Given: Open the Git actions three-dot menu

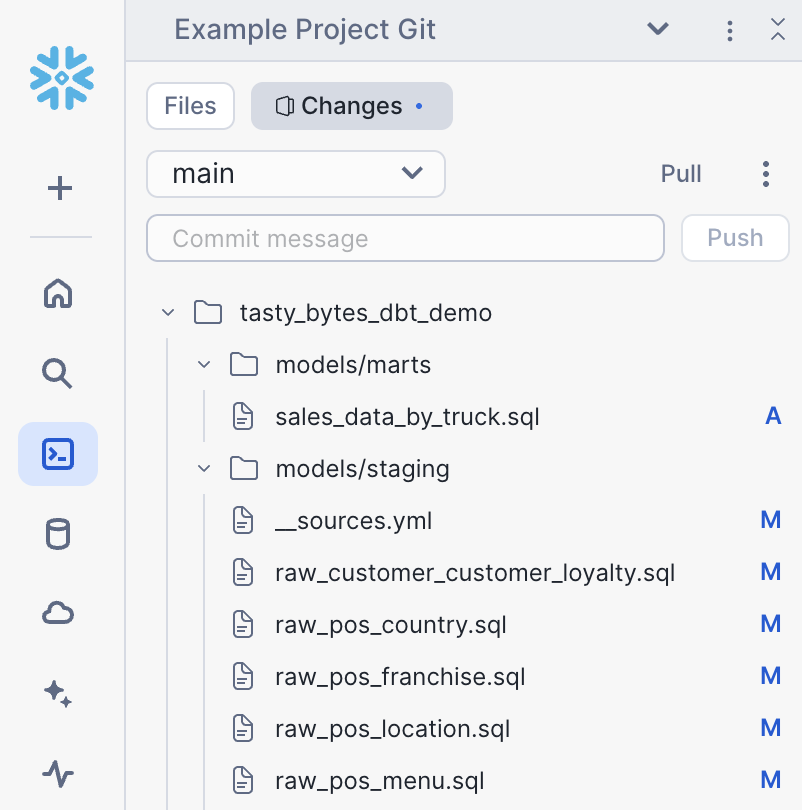Looking at the screenshot, I should [x=765, y=174].
